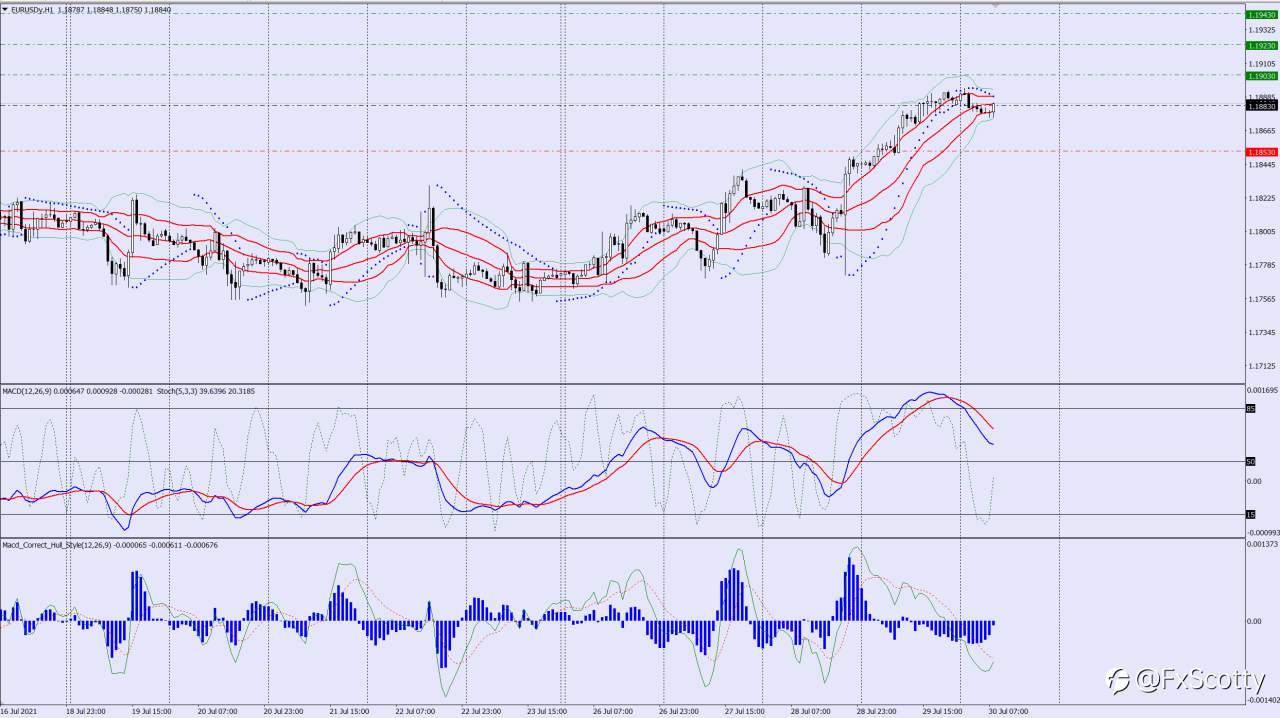Click the 21 Jul 15:00 time label

[x=349, y=712]
